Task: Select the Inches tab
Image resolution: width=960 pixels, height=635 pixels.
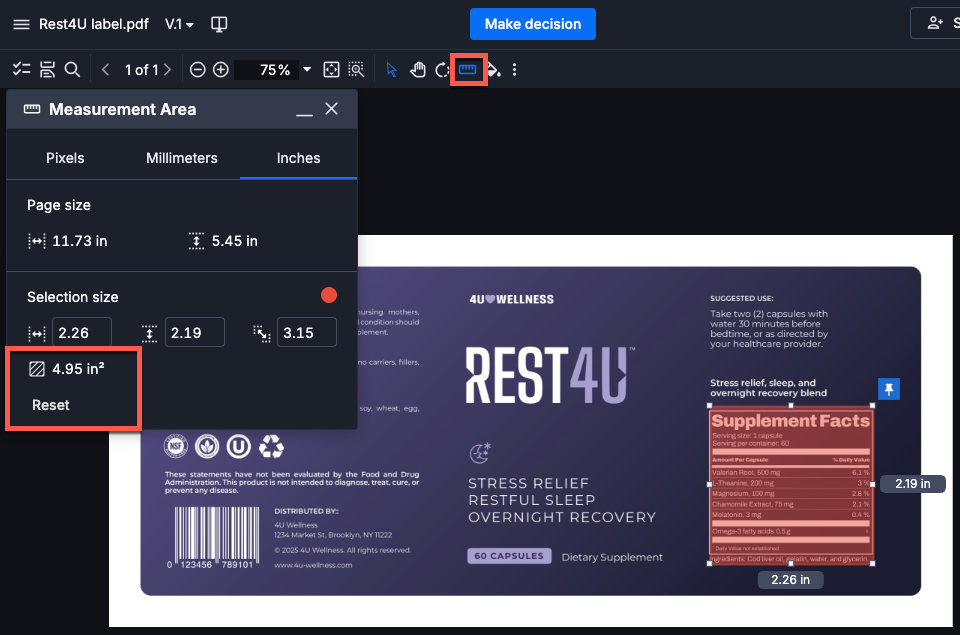Action: 298,158
